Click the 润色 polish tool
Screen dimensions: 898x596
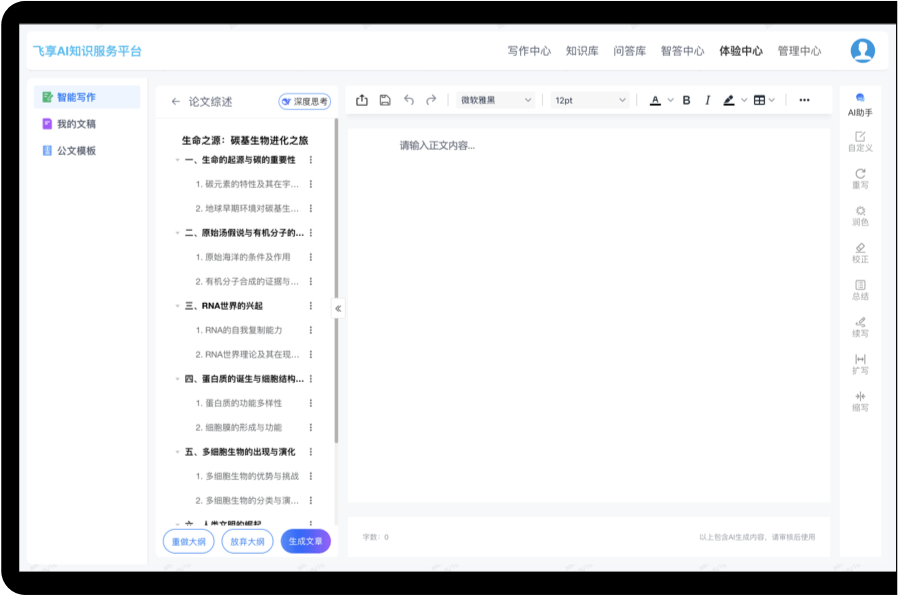point(860,216)
